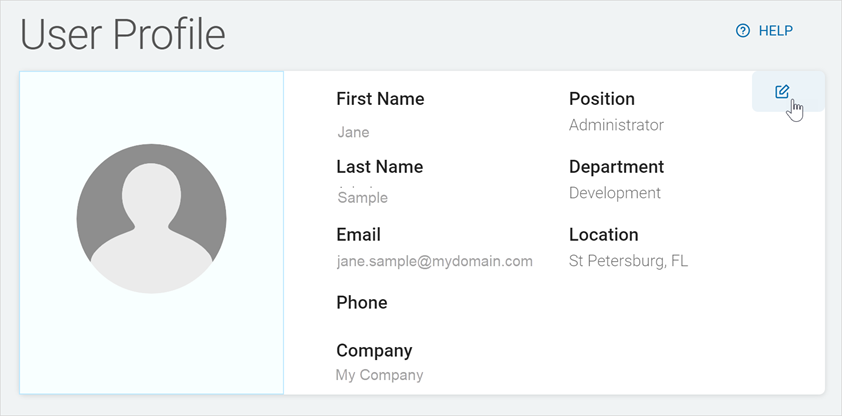Open the HELP link
This screenshot has width=842, height=416.
775,31
